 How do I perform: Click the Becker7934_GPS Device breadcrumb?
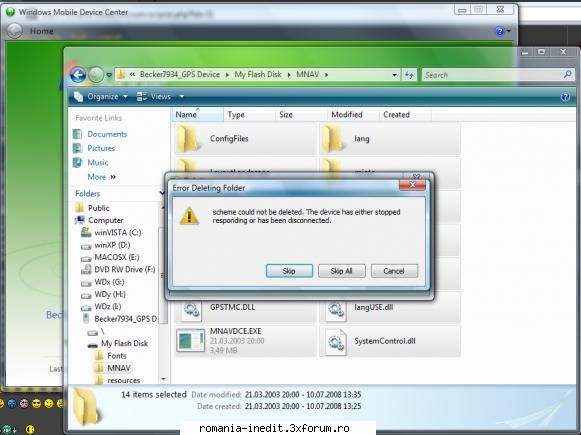click(180, 74)
